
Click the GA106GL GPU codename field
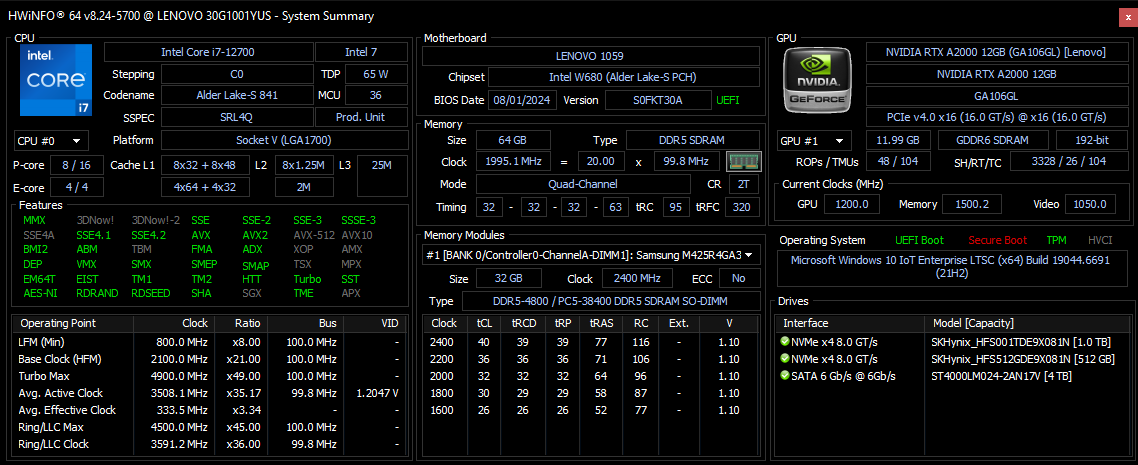[x=996, y=95]
